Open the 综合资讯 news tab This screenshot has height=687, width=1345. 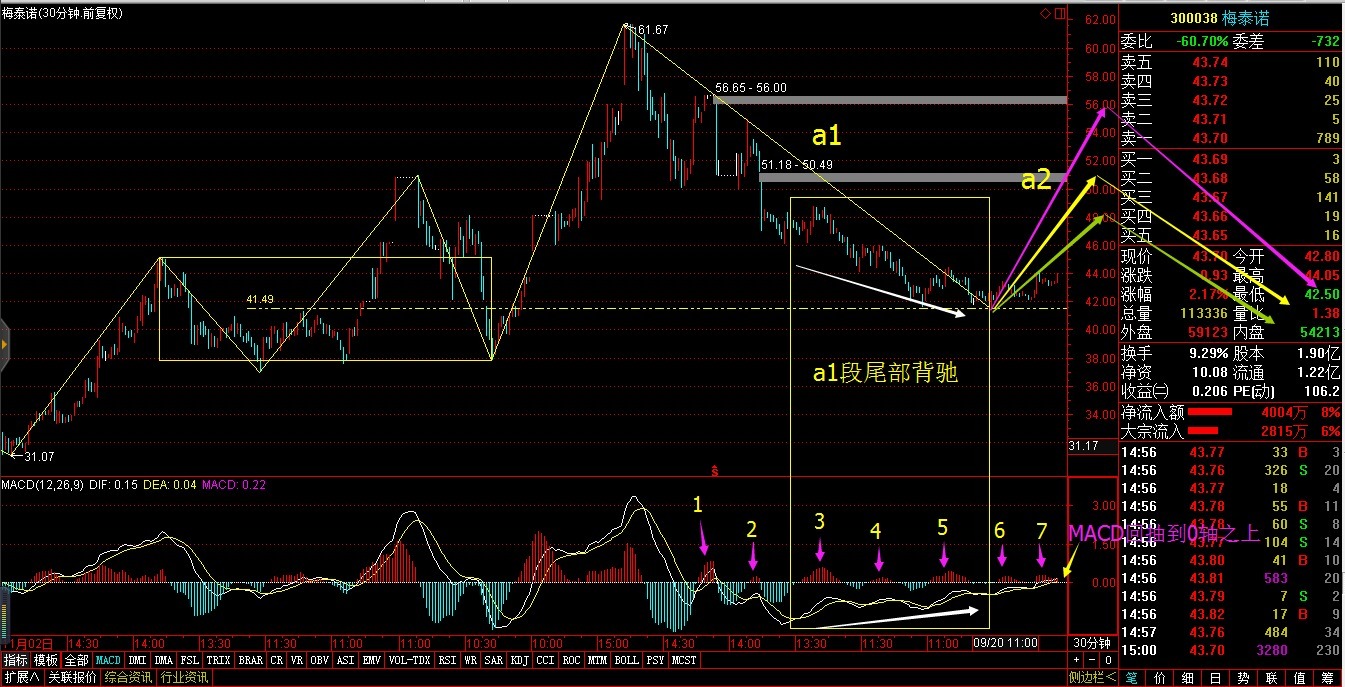[128, 677]
